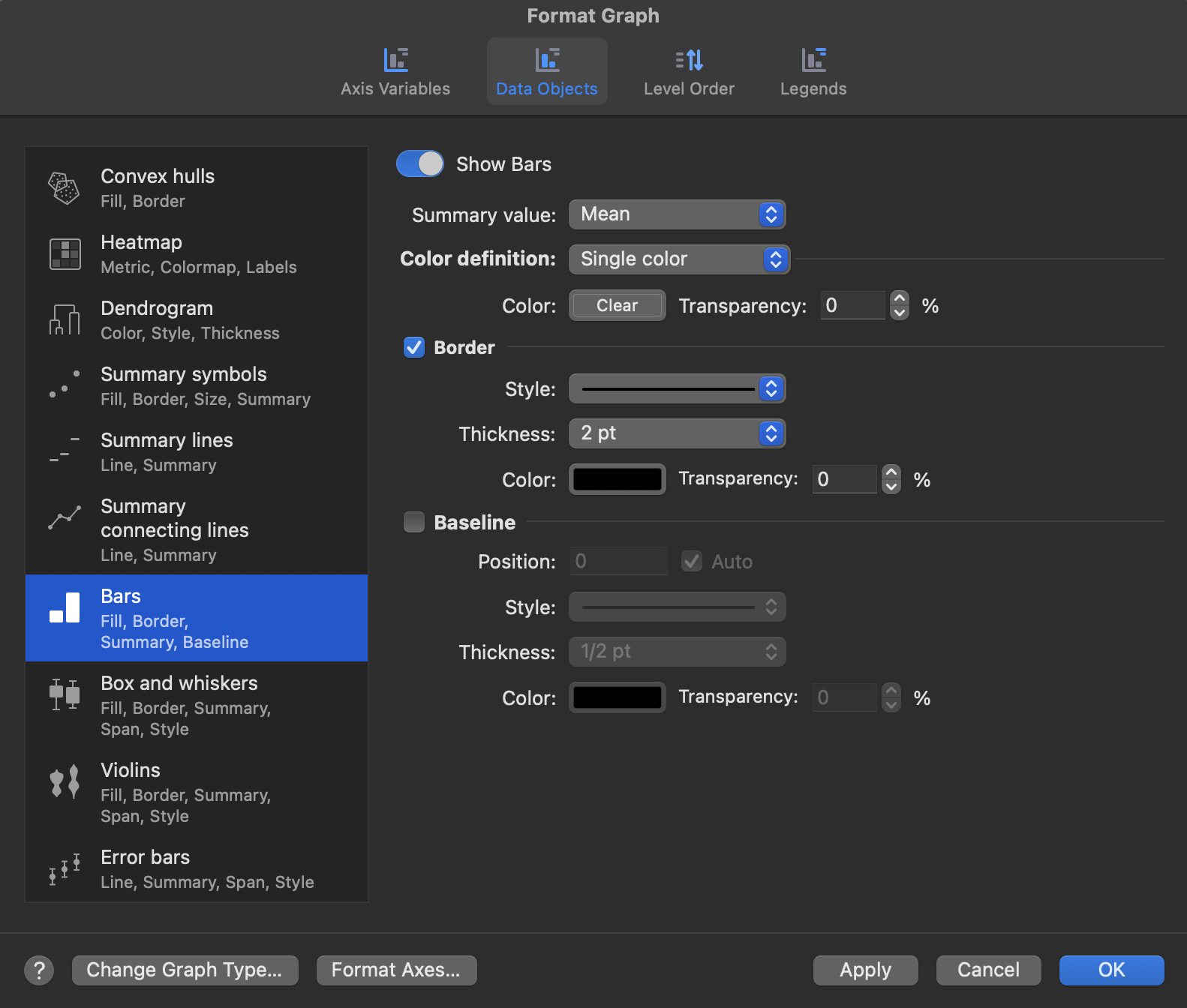This screenshot has width=1187, height=1008.
Task: Open help with the question mark button
Action: 39,970
